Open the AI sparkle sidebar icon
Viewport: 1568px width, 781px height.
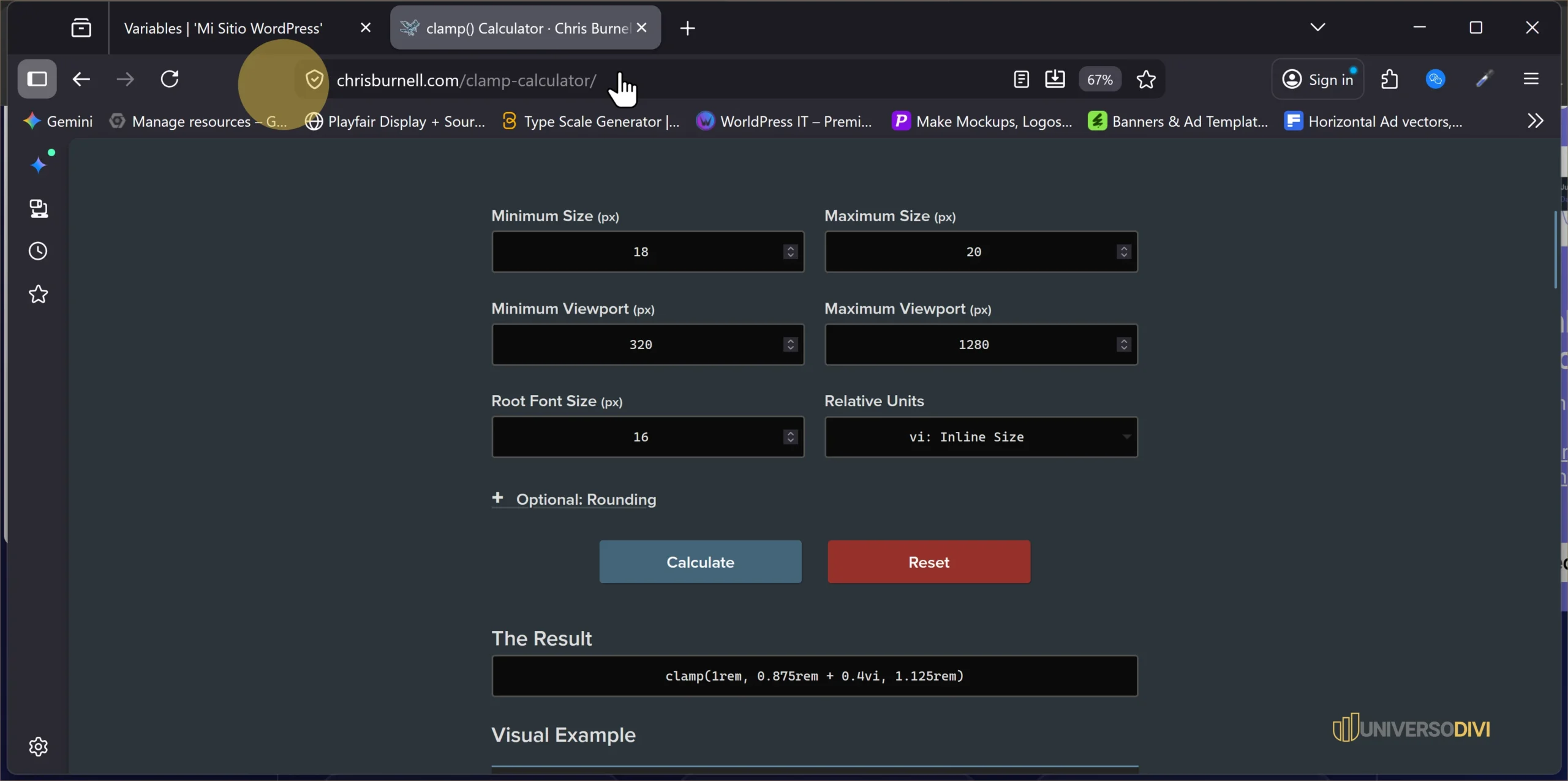click(39, 164)
